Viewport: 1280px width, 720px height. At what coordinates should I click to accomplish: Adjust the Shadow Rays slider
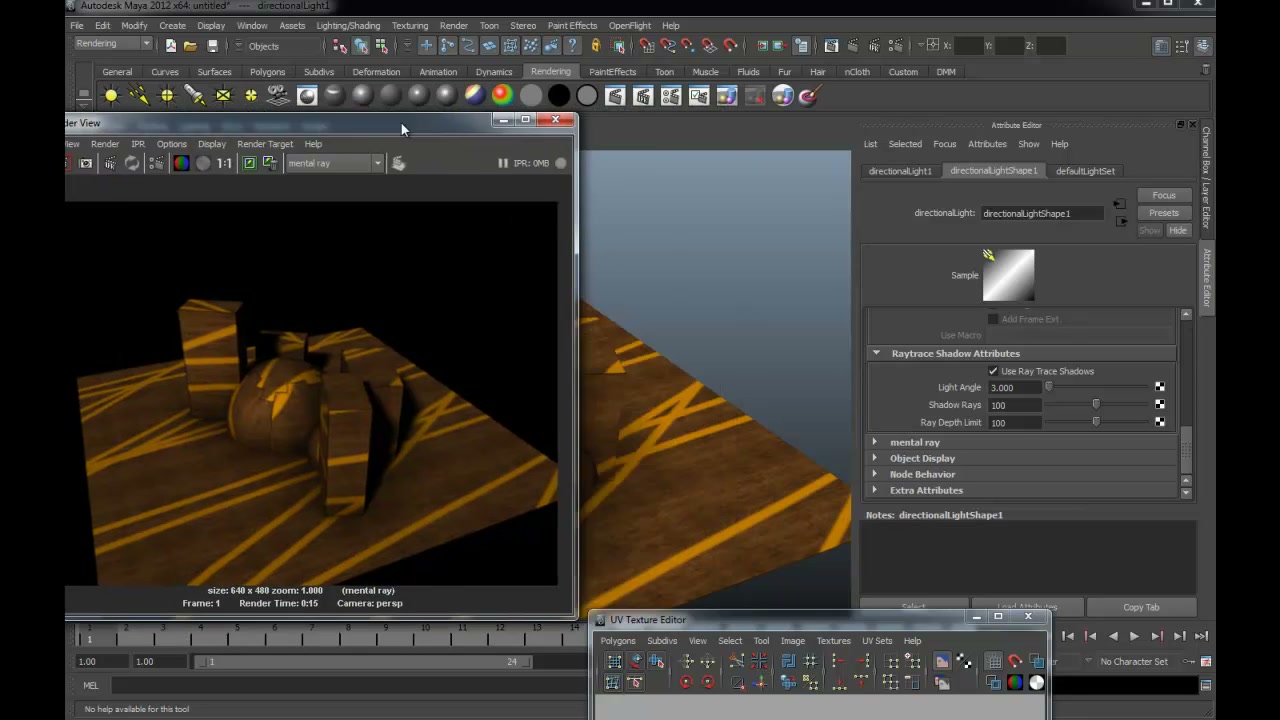1096,405
